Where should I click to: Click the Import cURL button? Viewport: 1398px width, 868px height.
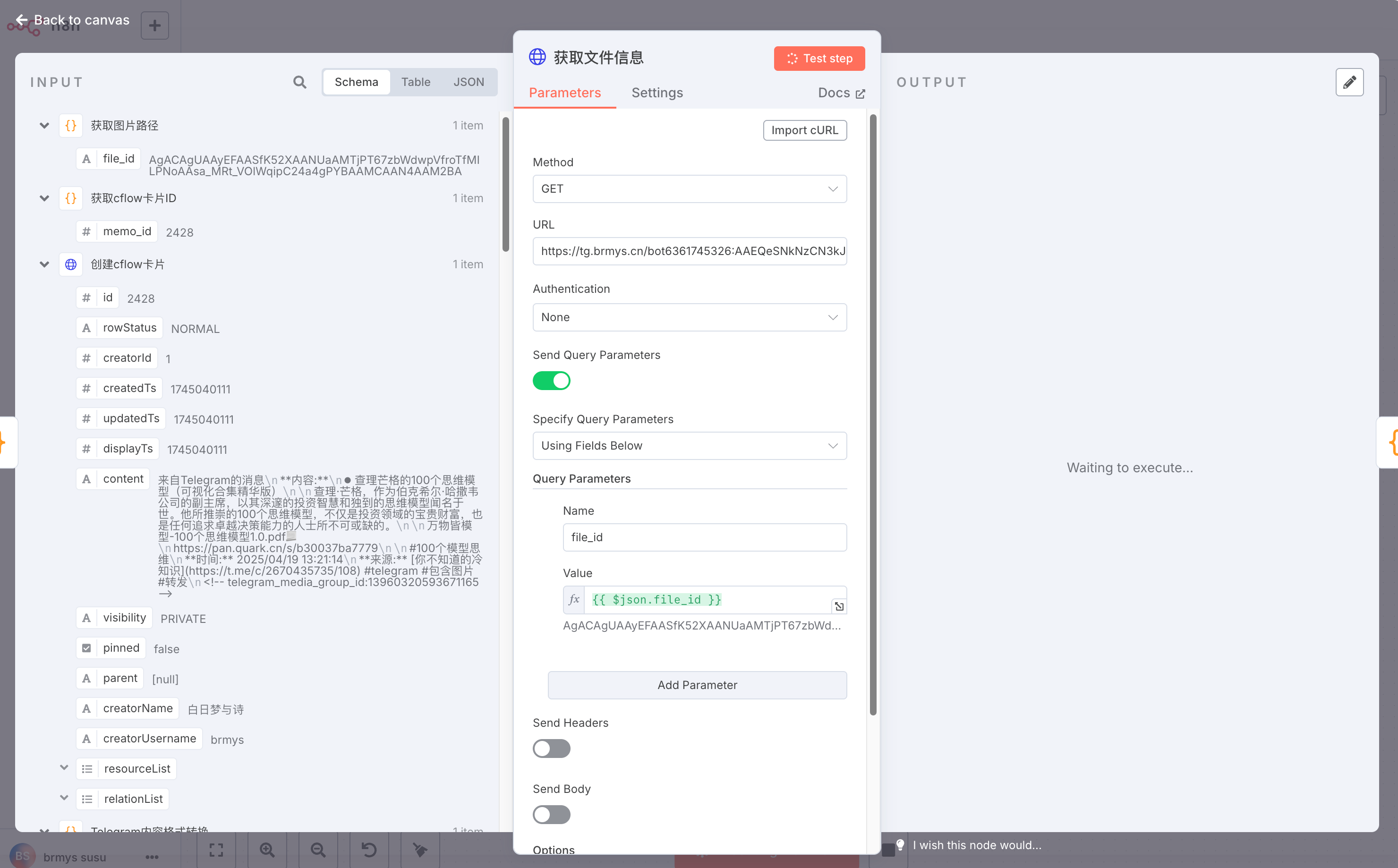click(x=804, y=130)
